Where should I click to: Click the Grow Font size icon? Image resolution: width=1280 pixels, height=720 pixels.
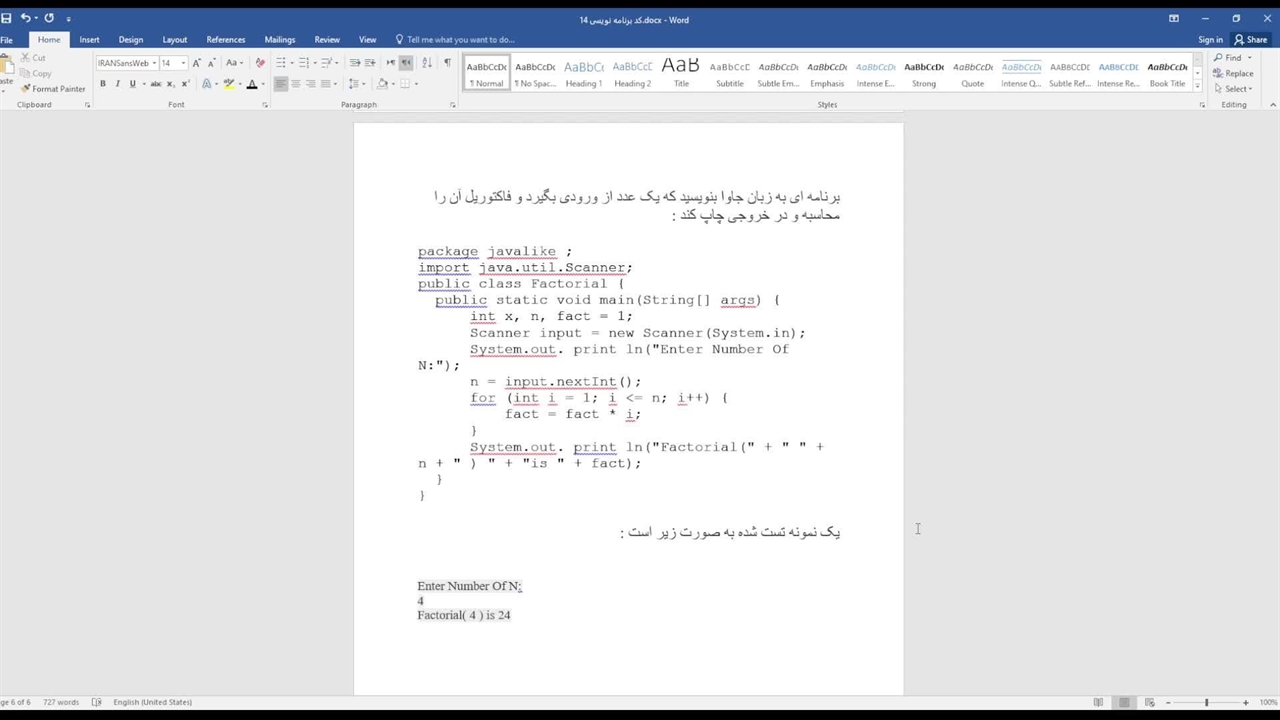196,63
